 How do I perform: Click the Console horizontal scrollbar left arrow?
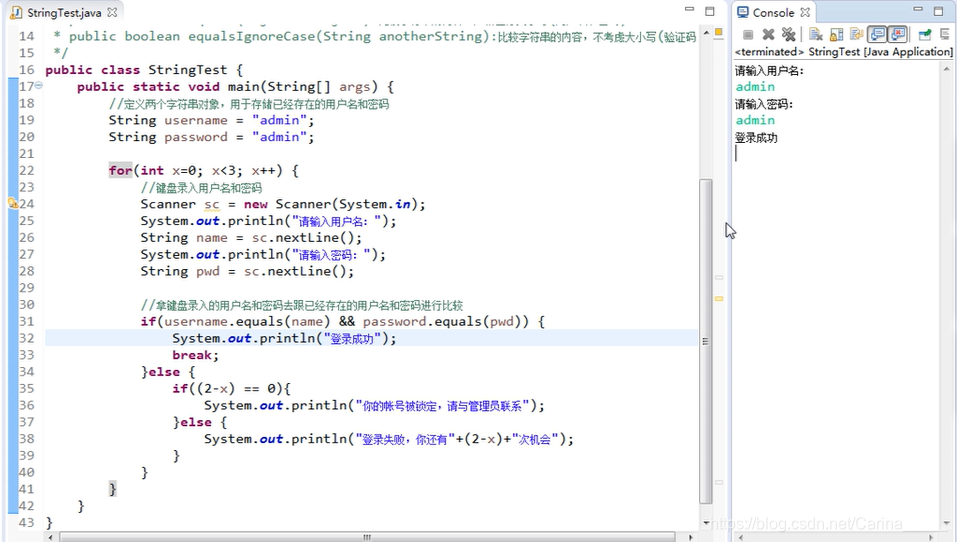coord(740,537)
